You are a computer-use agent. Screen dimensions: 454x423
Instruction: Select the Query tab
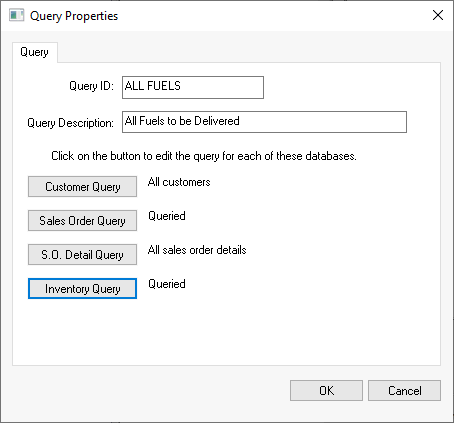pyautogui.click(x=35, y=52)
